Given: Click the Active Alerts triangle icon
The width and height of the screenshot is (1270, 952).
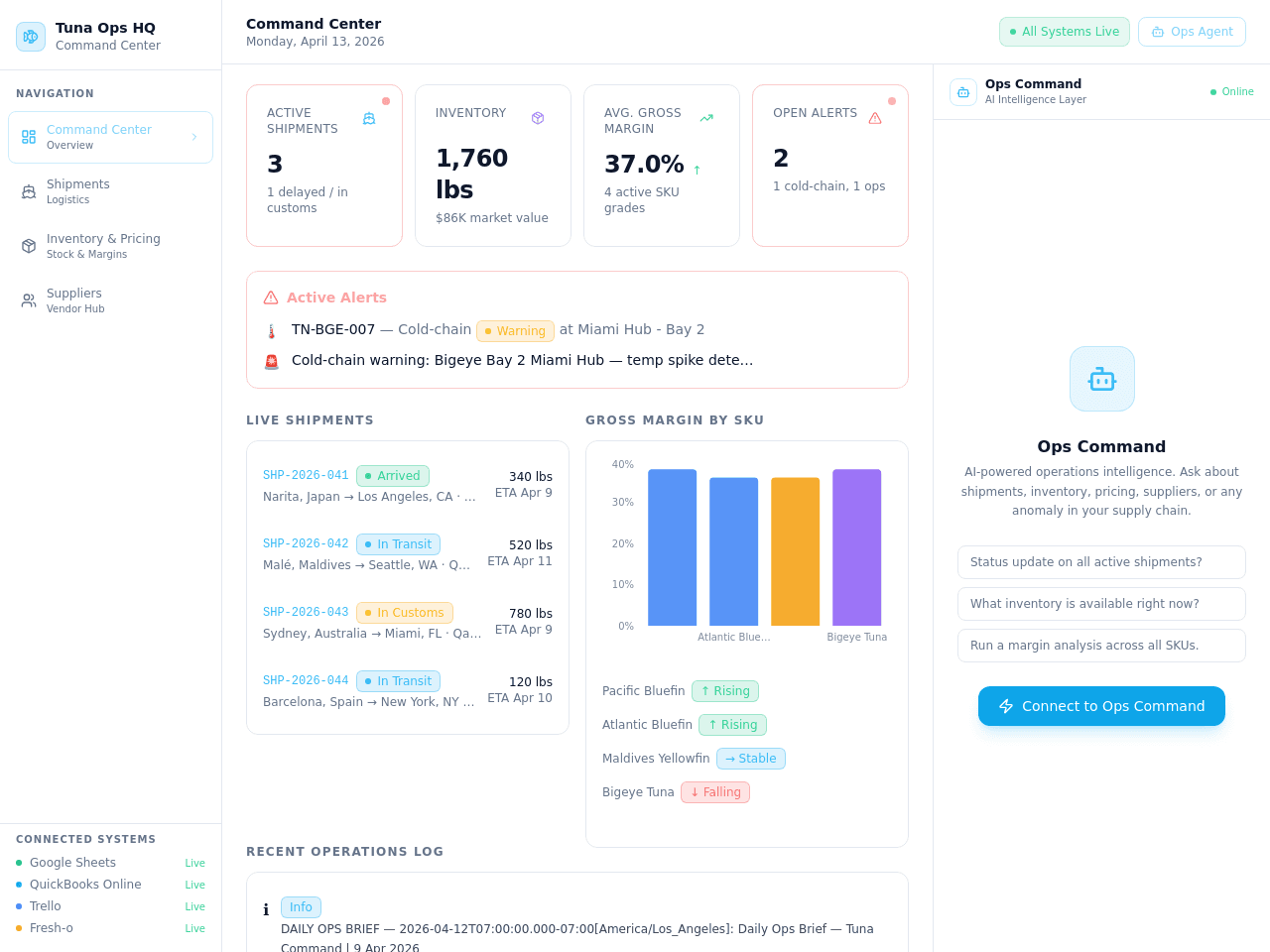Looking at the screenshot, I should tap(271, 297).
